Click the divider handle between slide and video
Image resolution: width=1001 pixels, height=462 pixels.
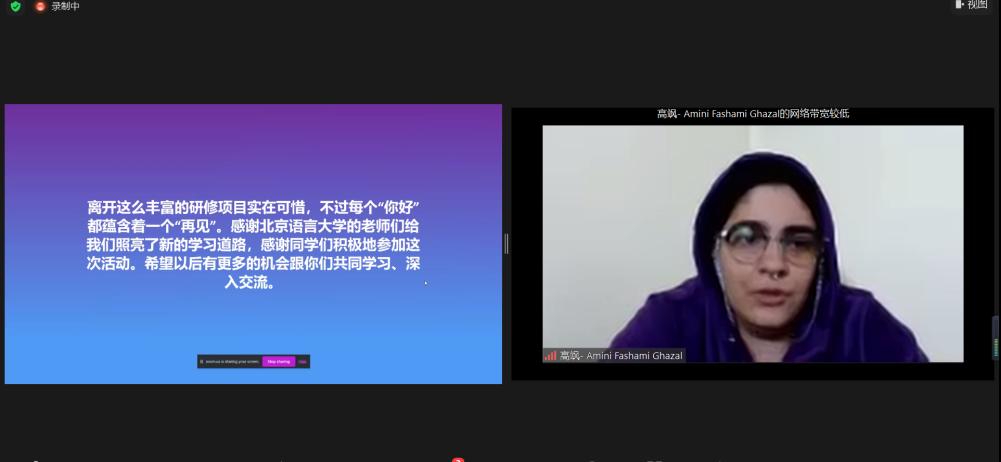click(506, 243)
